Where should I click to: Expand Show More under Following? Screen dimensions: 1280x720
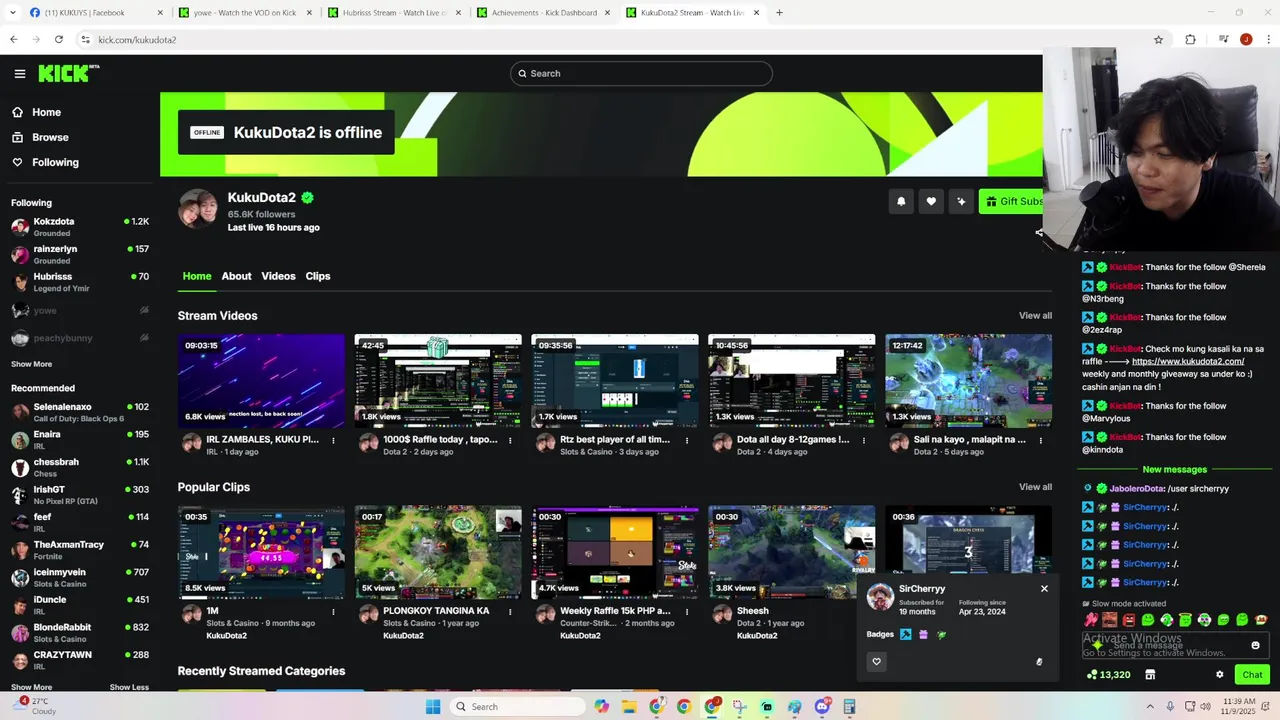tap(31, 364)
